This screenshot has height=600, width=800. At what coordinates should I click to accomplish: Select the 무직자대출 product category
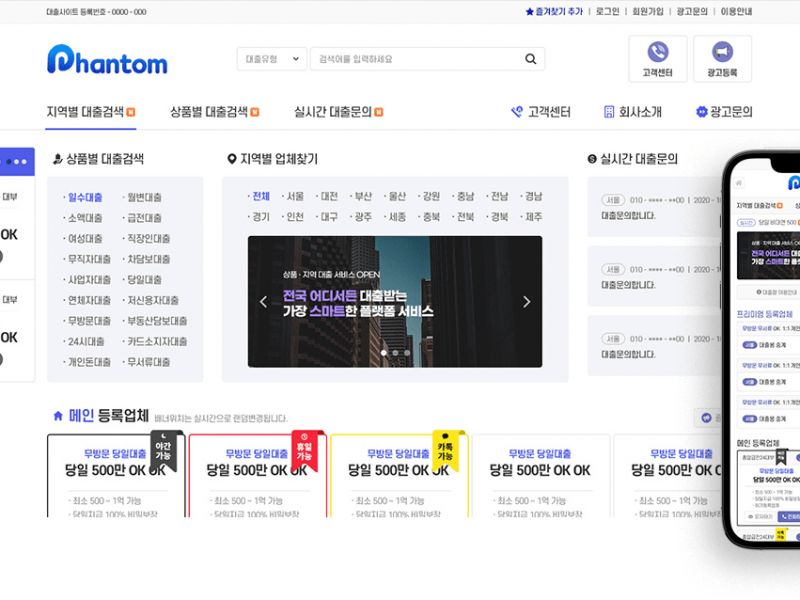(x=89, y=259)
